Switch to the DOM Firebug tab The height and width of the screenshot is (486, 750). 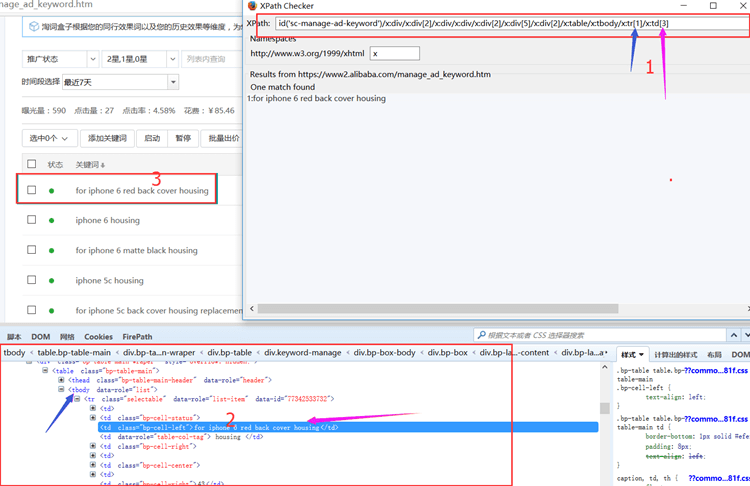(x=41, y=337)
